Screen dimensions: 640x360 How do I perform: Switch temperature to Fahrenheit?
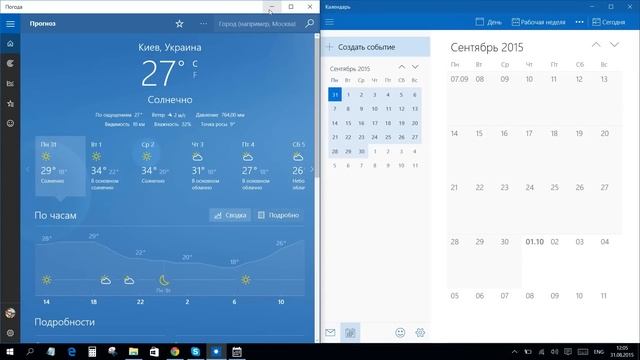coord(195,75)
